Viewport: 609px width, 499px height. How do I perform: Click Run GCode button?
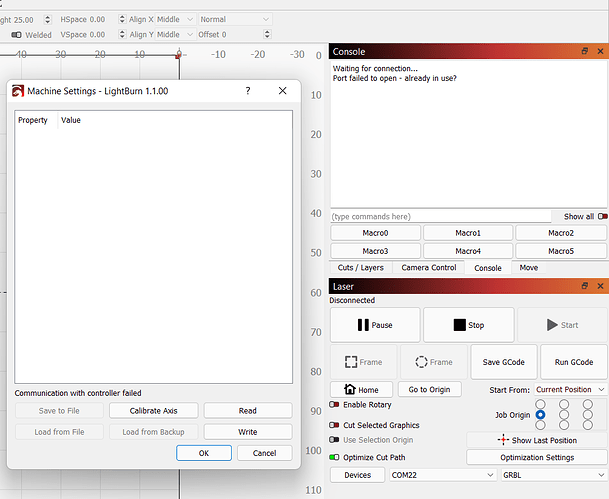pos(574,362)
